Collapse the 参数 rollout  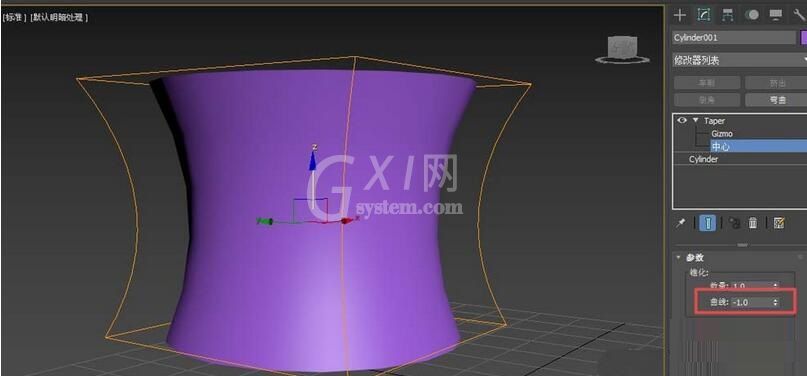678,258
